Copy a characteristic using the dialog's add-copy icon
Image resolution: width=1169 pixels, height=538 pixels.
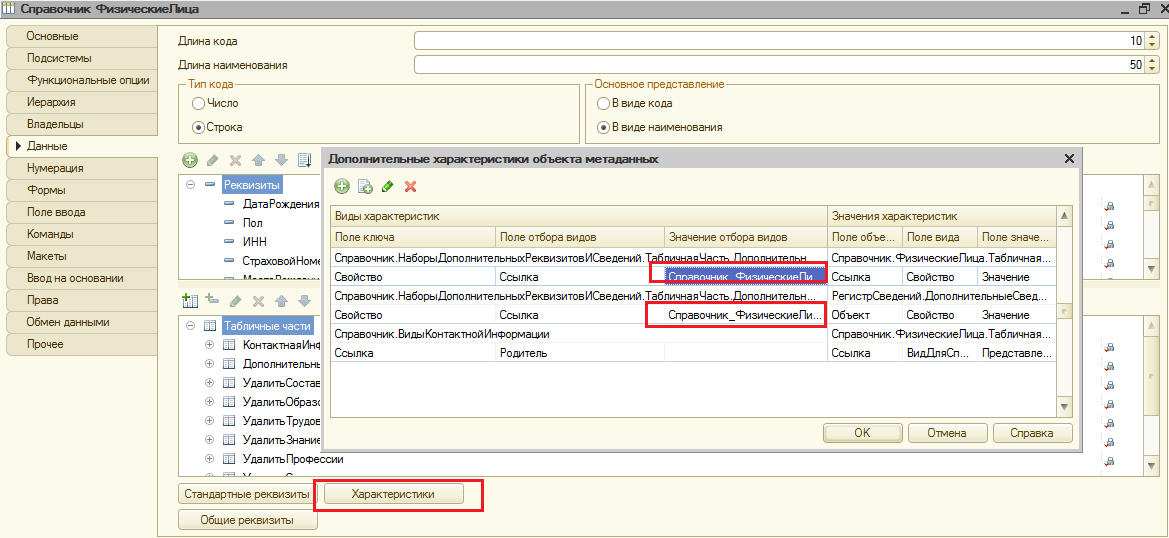pos(365,186)
